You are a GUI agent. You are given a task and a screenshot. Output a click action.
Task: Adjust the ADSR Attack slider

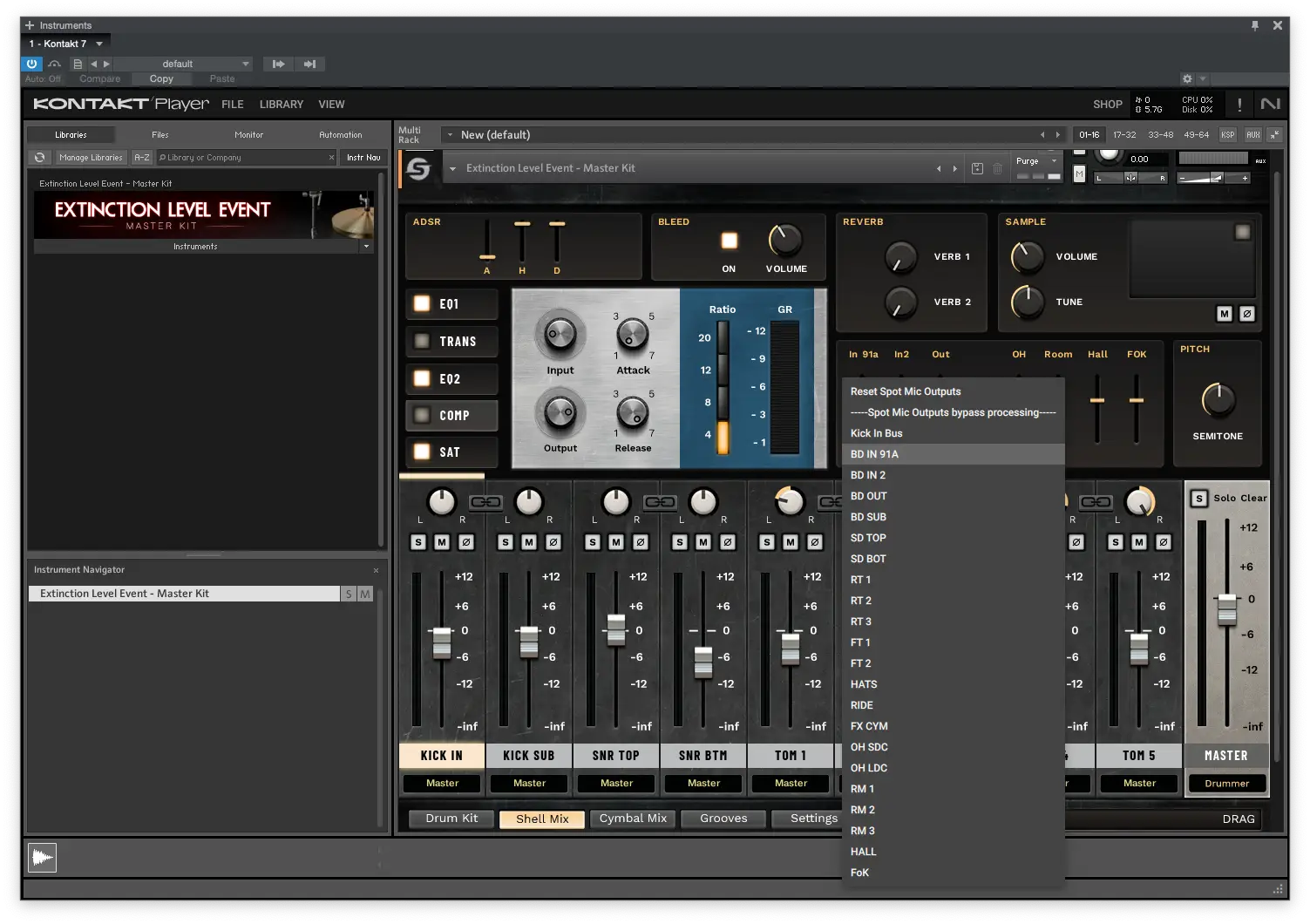pos(487,257)
